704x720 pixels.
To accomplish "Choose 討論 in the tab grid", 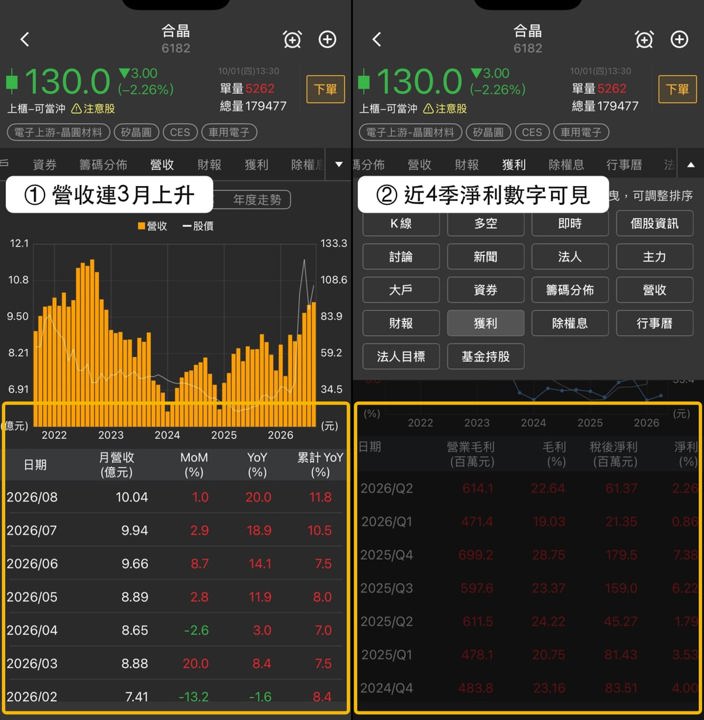I will click(x=401, y=257).
